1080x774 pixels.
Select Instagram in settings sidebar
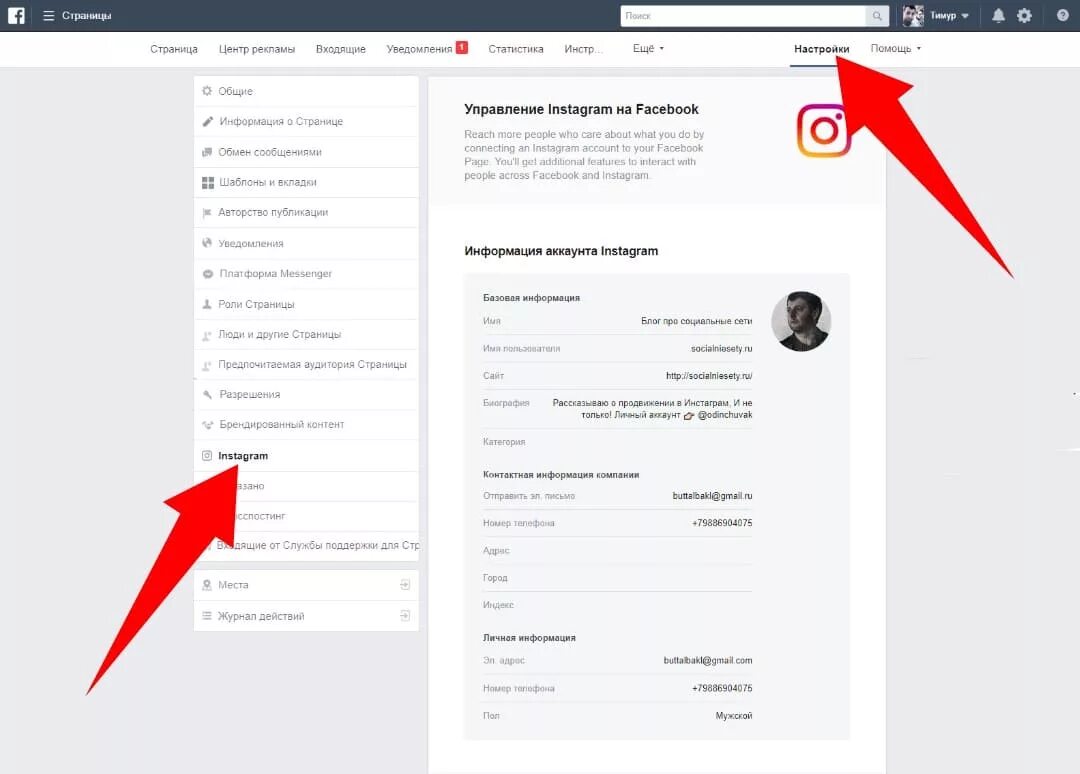point(307,455)
